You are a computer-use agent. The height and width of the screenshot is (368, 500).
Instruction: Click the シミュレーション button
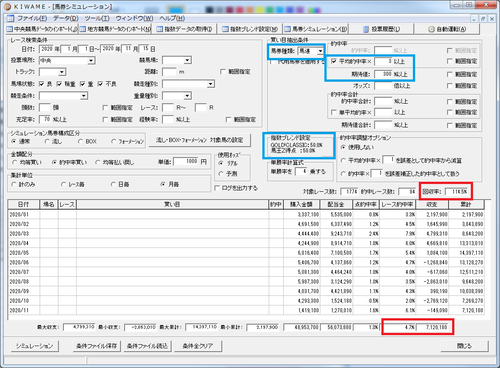coord(34,346)
